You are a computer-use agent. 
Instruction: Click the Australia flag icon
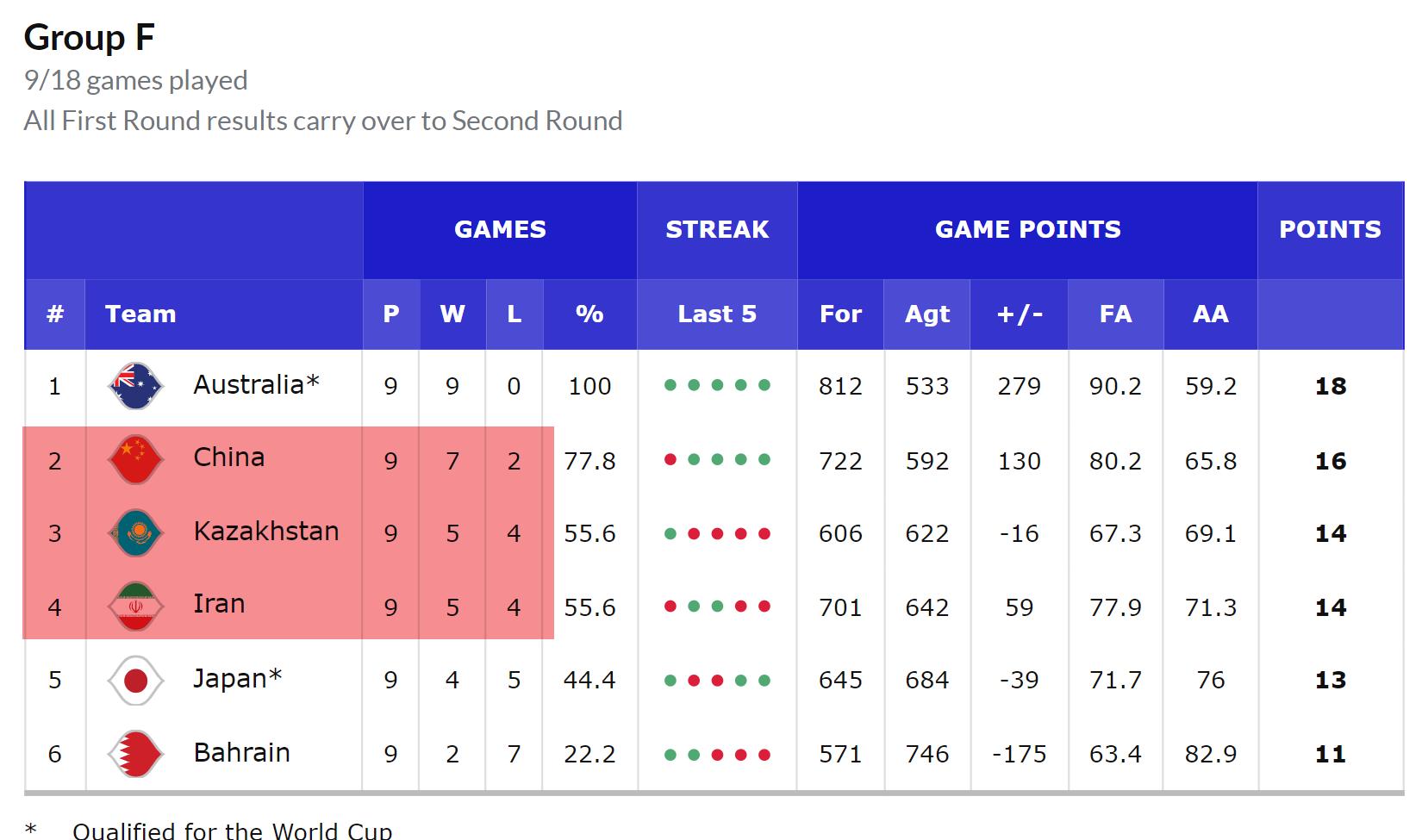[x=136, y=385]
